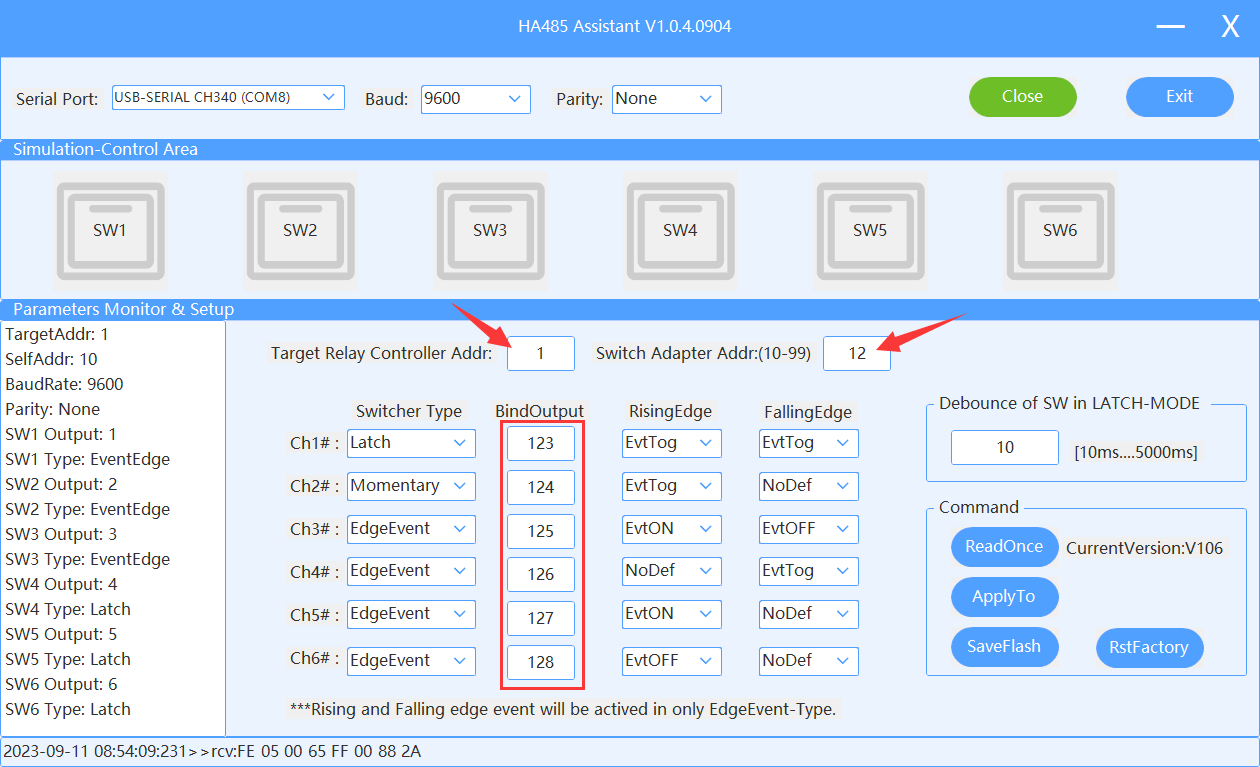Click the Debounce time input field
Image resolution: width=1260 pixels, height=767 pixels.
point(1004,448)
